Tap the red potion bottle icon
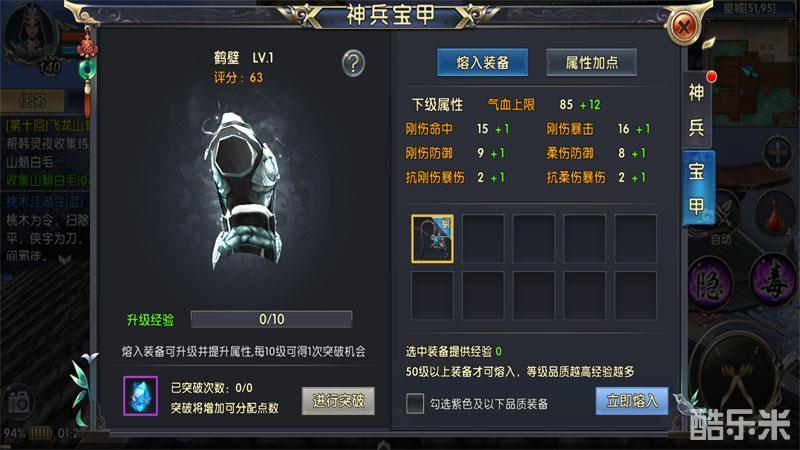 pyautogui.click(x=775, y=213)
